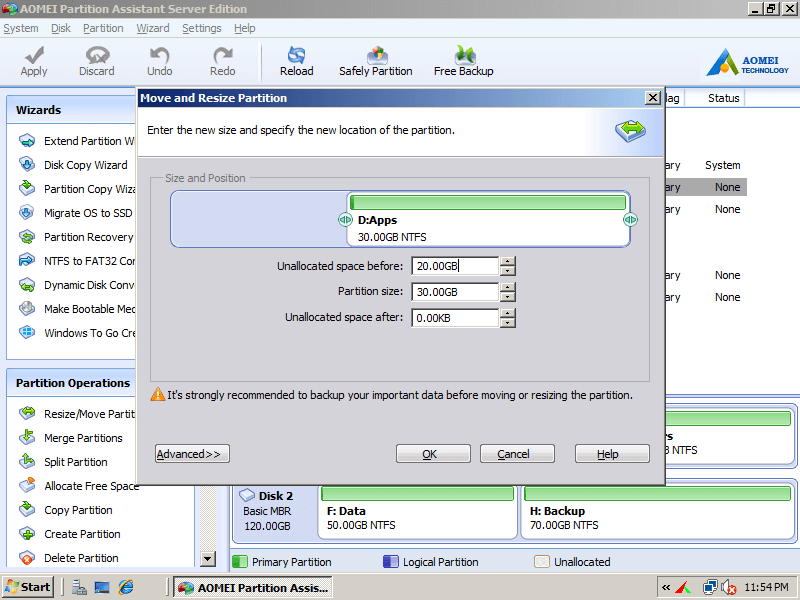The height and width of the screenshot is (600, 800).
Task: Confirm with the OK button
Action: click(433, 454)
